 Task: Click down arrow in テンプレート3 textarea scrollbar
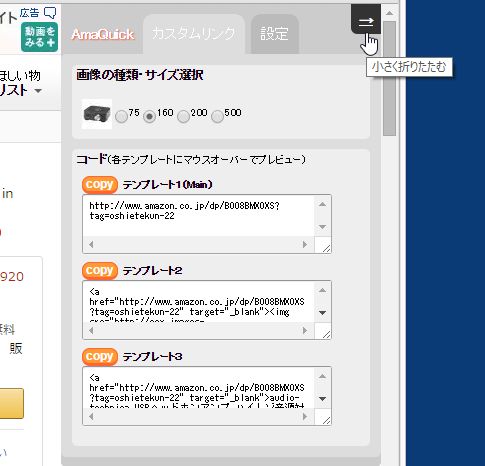point(322,399)
